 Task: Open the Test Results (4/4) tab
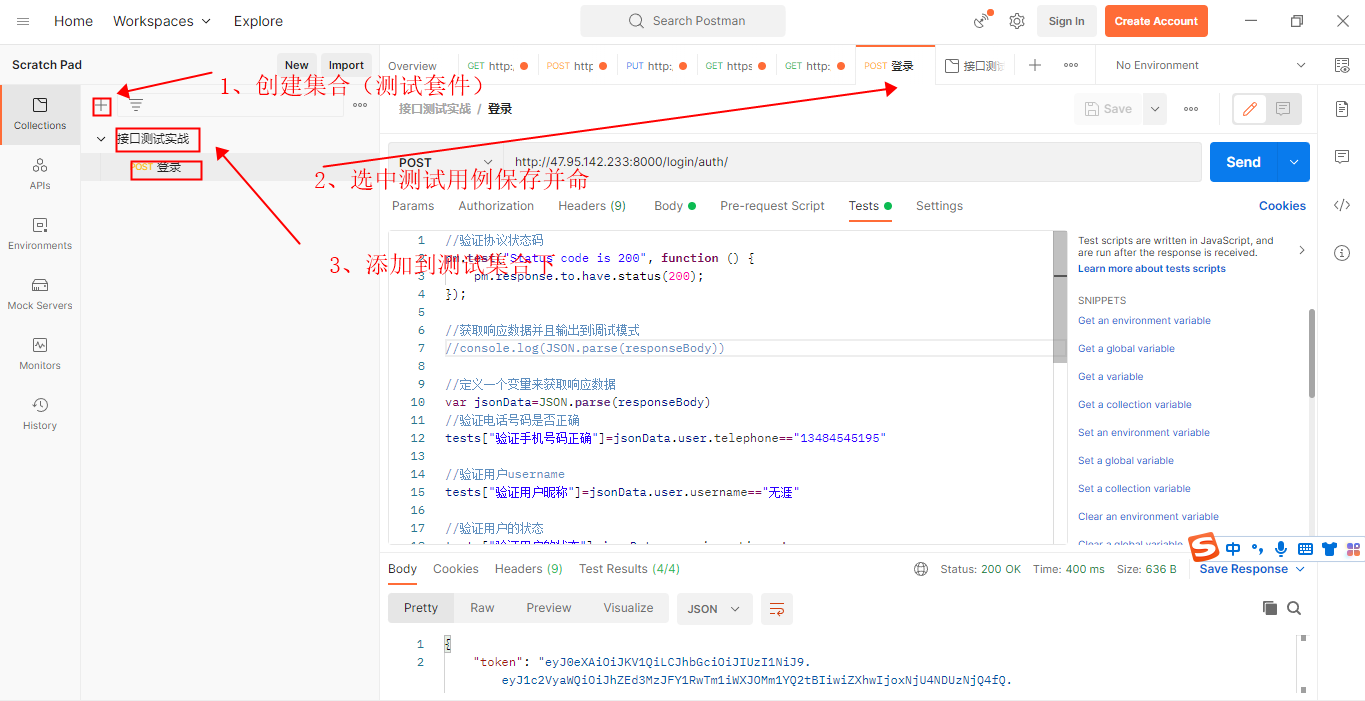pos(629,569)
